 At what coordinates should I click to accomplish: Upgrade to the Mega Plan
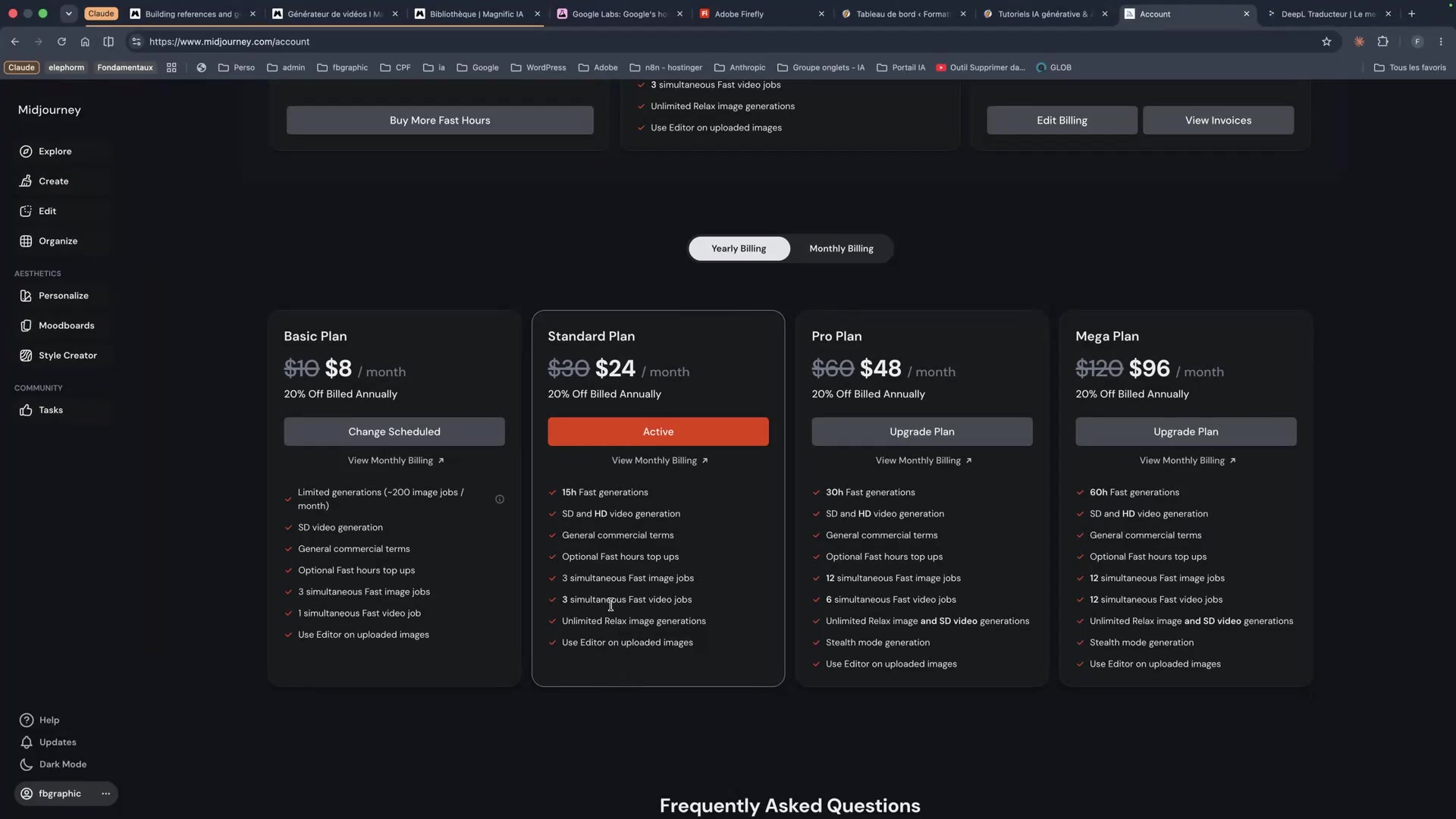point(1186,431)
